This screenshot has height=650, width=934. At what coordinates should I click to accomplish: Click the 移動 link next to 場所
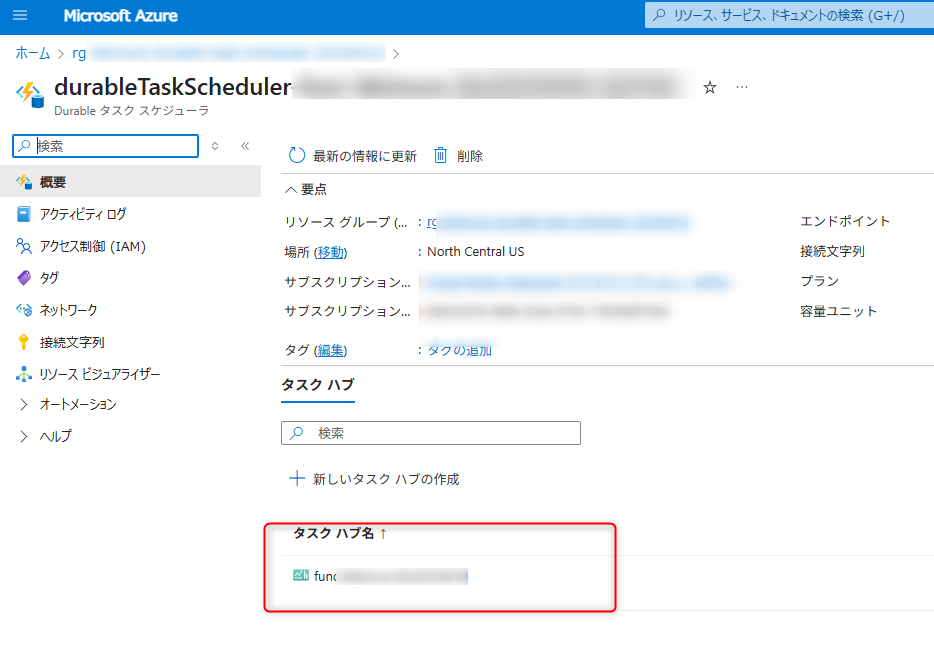click(x=331, y=252)
